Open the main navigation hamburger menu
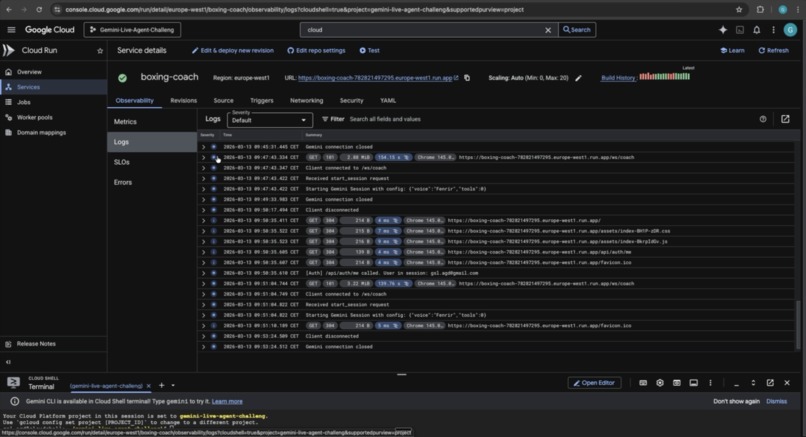The image size is (806, 437). (11, 30)
